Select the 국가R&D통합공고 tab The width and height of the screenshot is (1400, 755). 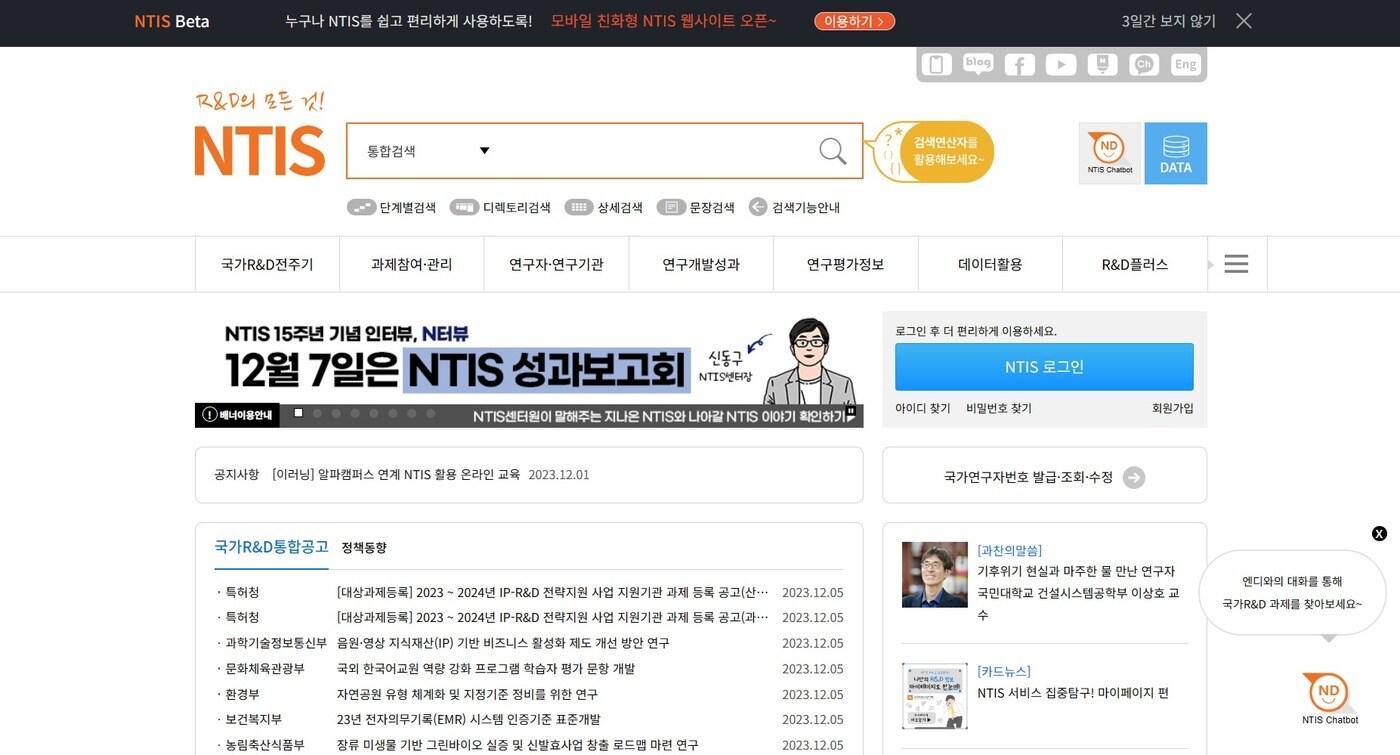[271, 547]
